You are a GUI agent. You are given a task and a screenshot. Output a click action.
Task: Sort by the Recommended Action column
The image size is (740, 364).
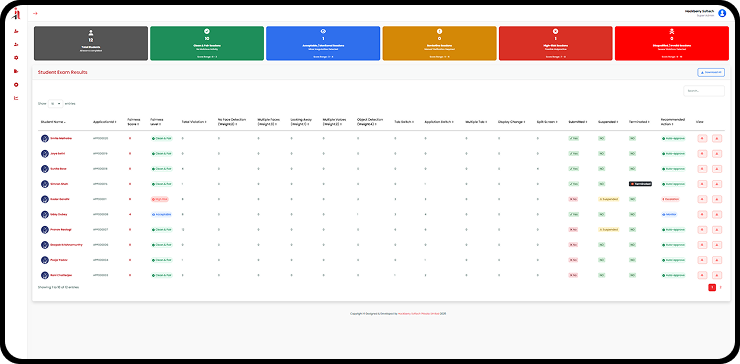click(673, 122)
